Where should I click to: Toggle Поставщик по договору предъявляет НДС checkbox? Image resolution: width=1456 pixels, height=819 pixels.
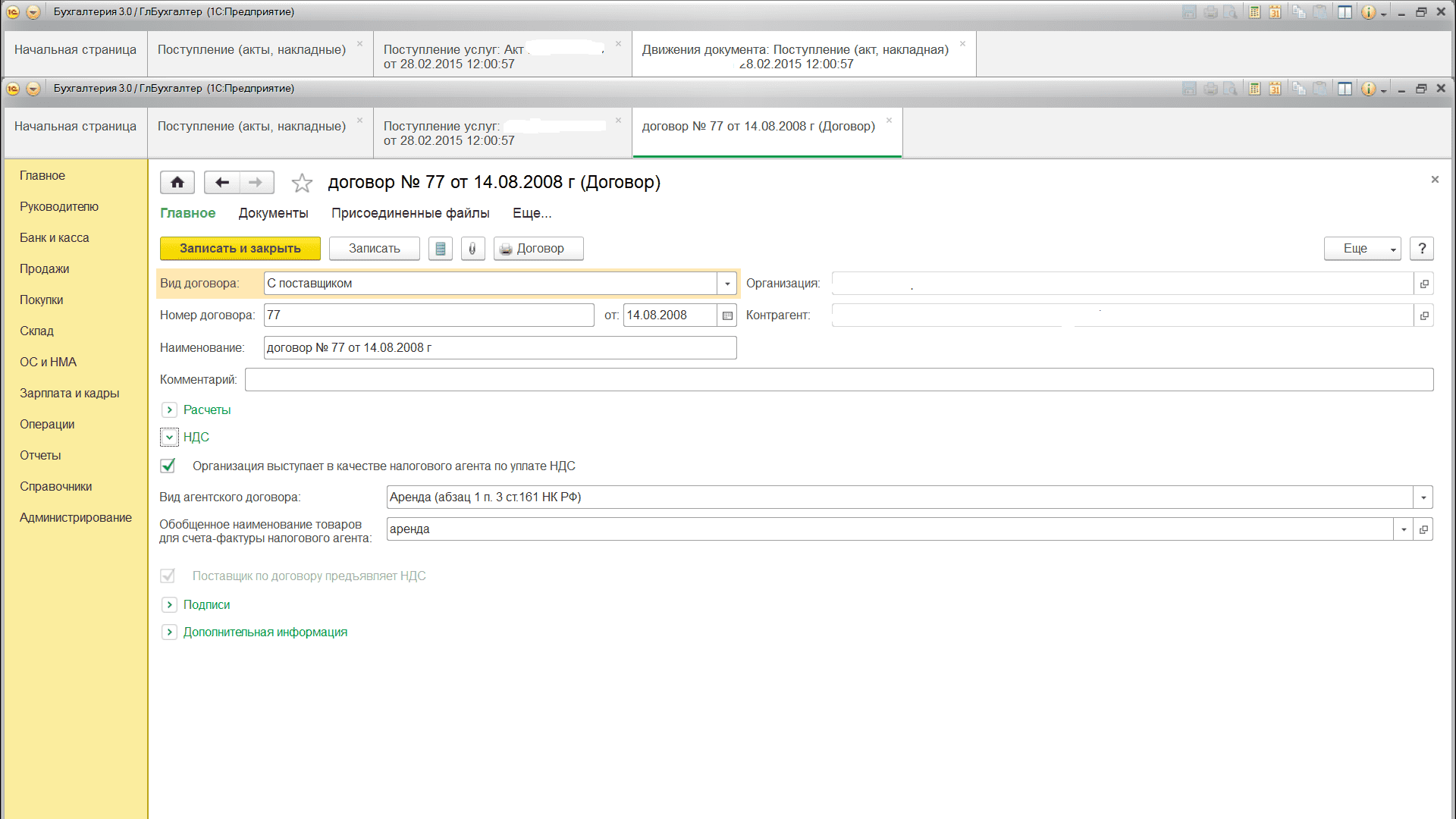pos(168,576)
